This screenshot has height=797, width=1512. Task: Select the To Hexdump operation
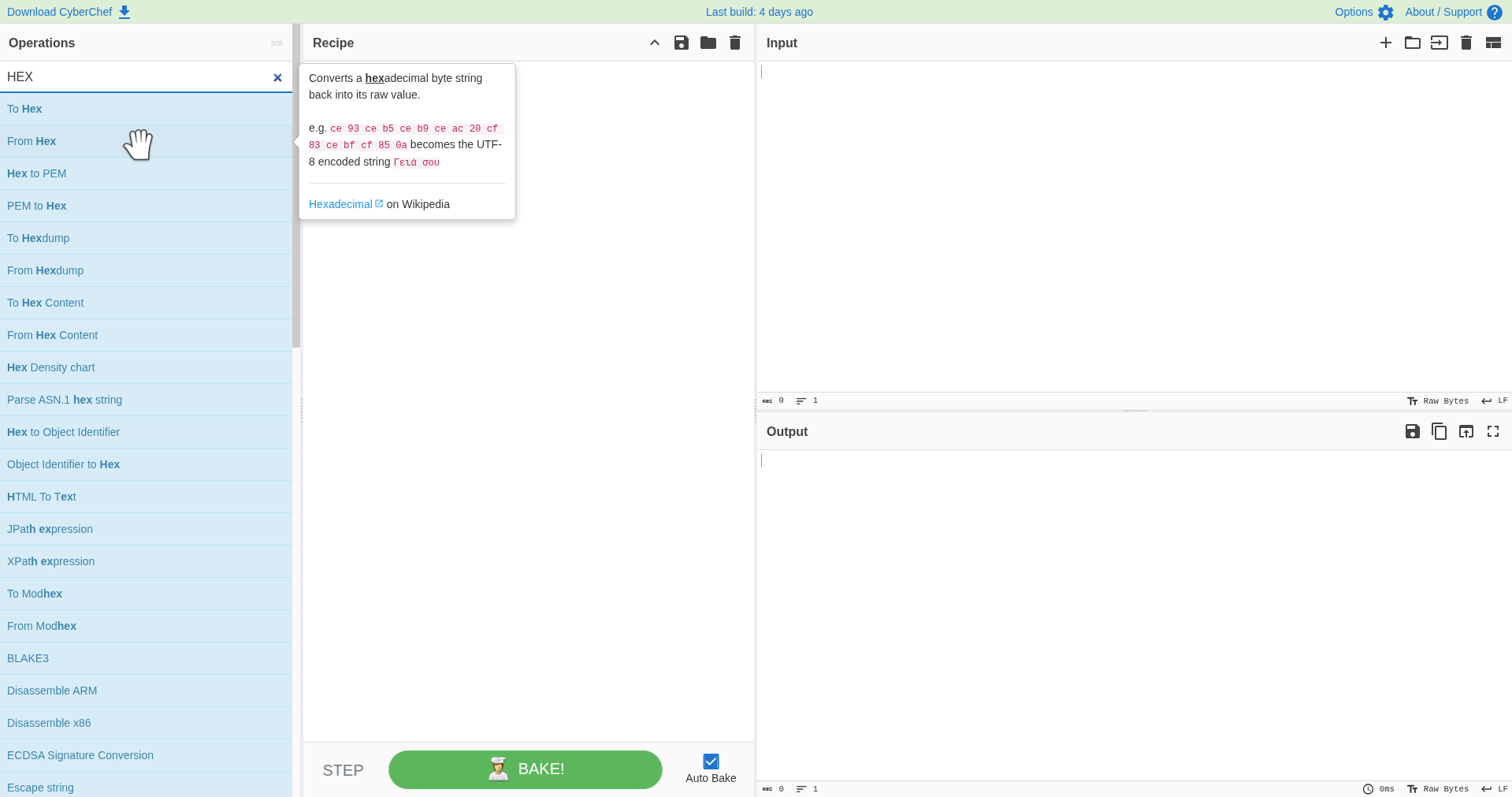click(x=146, y=238)
